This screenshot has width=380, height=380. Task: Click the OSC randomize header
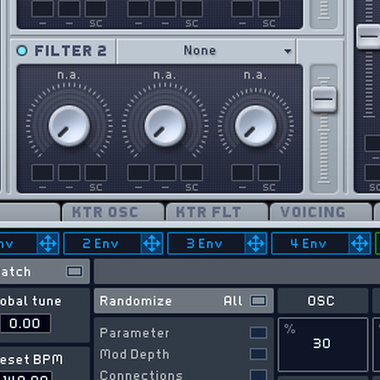click(x=323, y=301)
